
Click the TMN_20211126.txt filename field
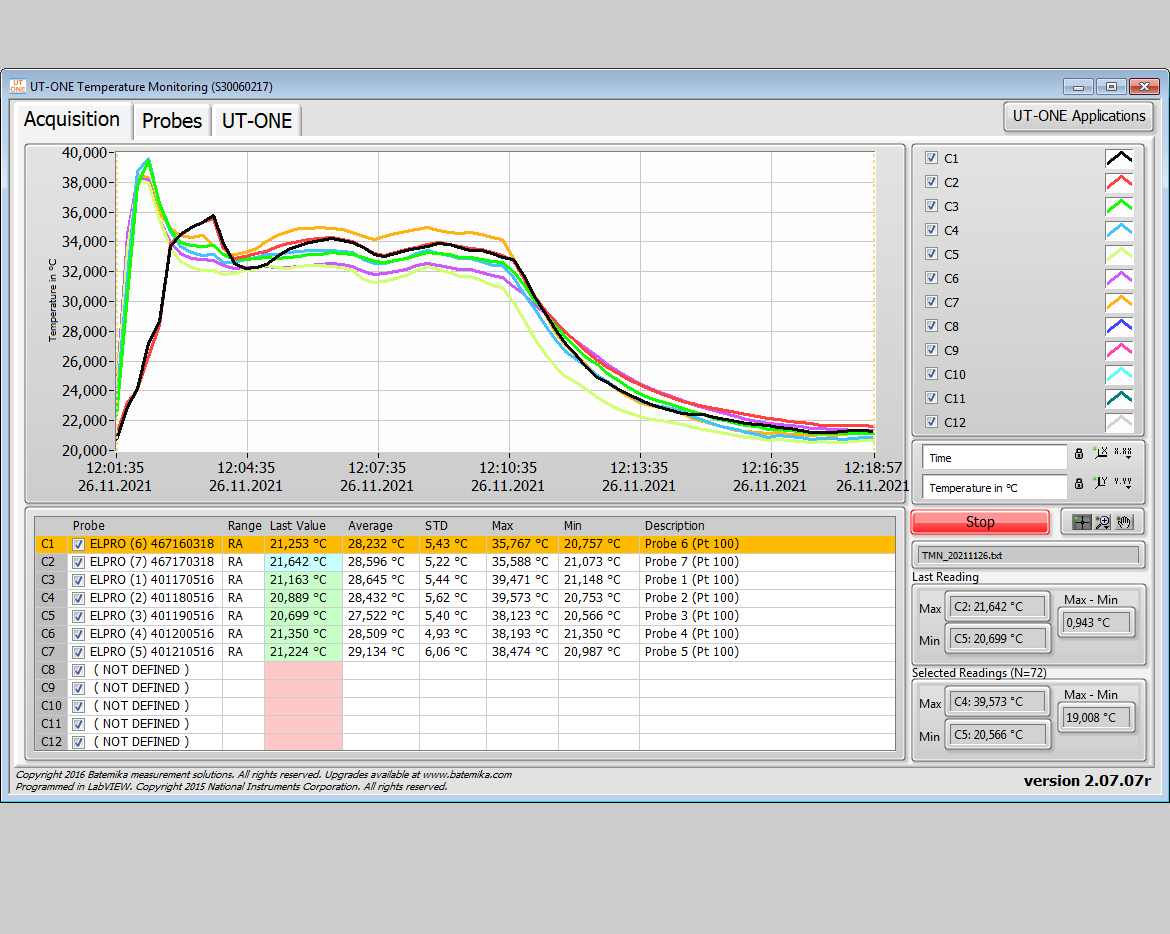click(x=1027, y=554)
